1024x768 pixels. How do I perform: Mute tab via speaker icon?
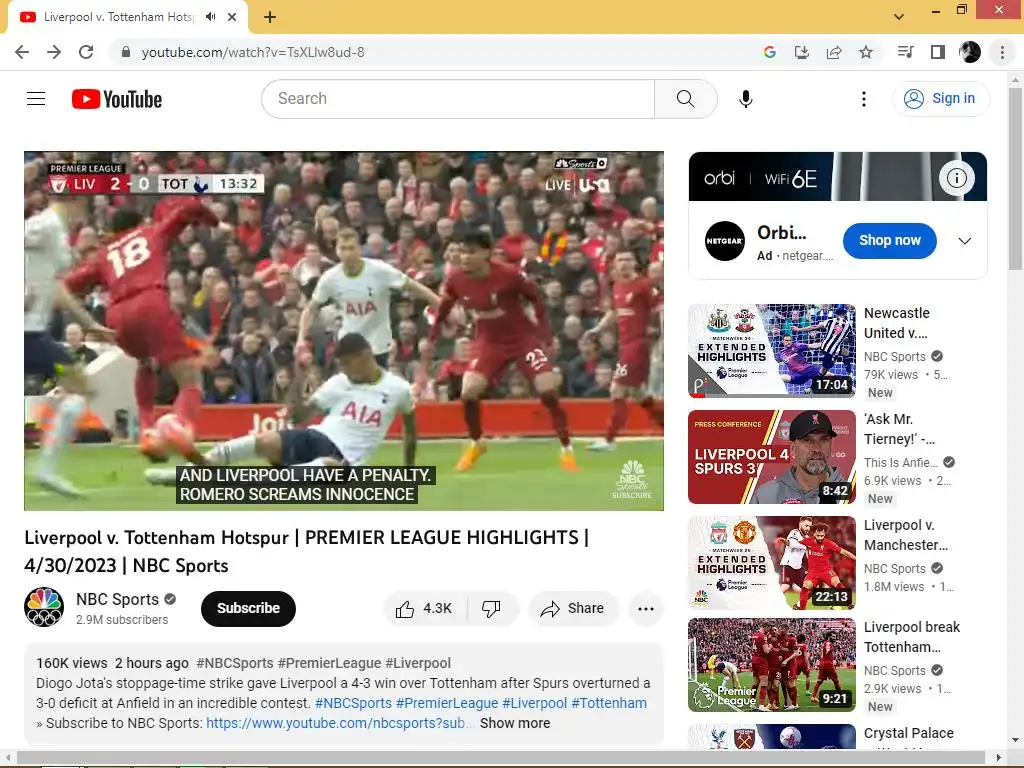coord(210,17)
